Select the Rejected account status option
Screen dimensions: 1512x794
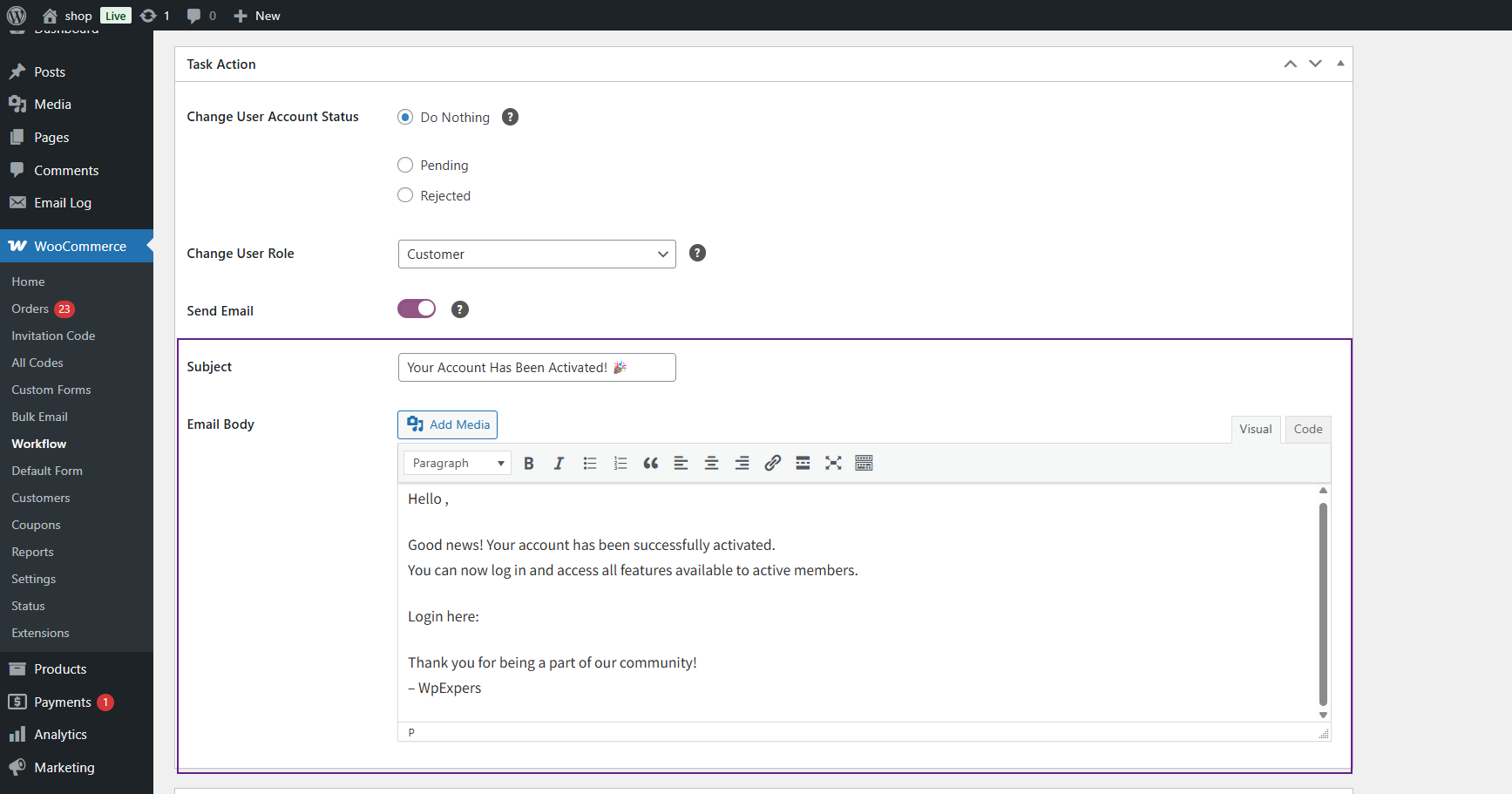point(405,195)
